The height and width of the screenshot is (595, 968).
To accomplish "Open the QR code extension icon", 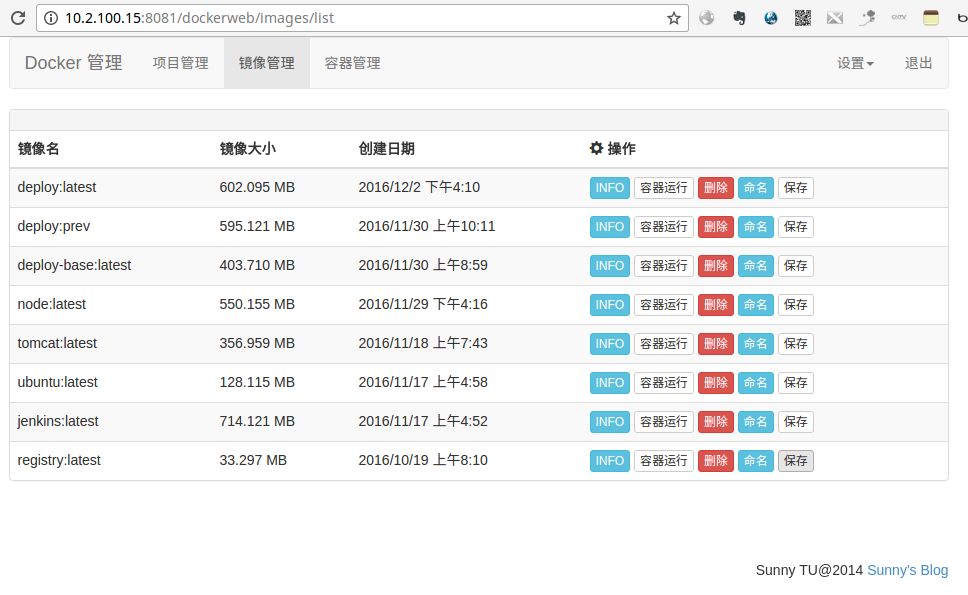I will [x=803, y=18].
